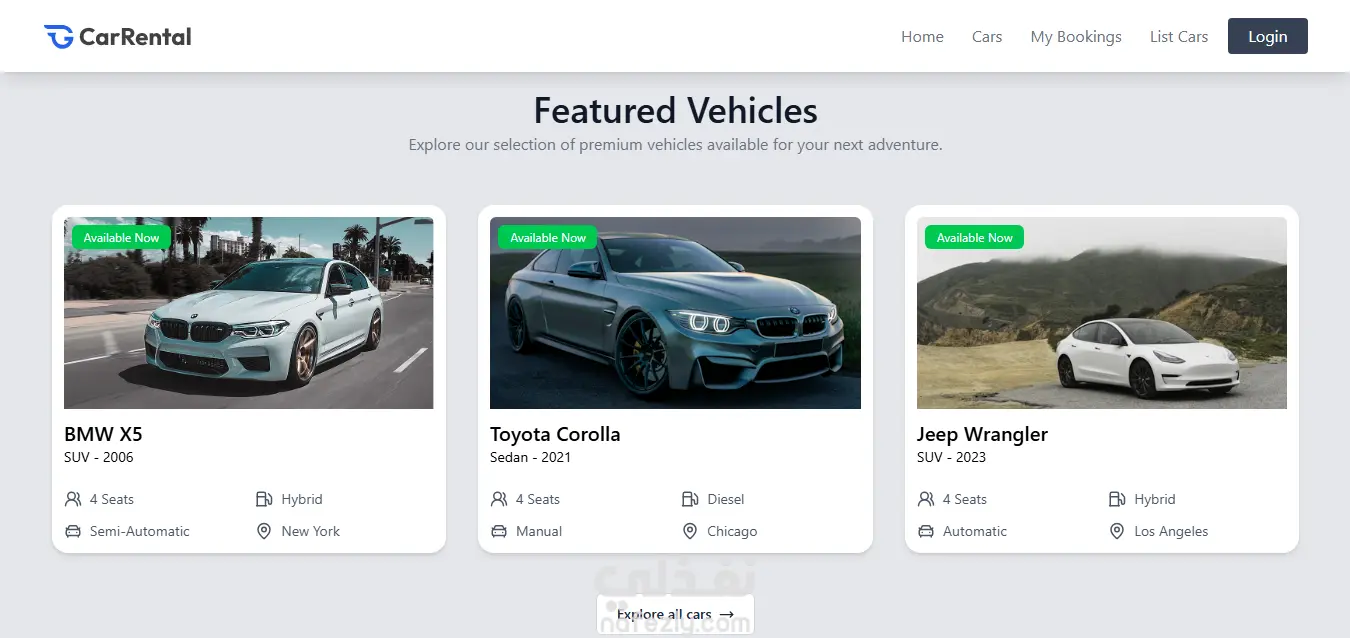Click the location pin beside Los Angeles

click(1117, 531)
